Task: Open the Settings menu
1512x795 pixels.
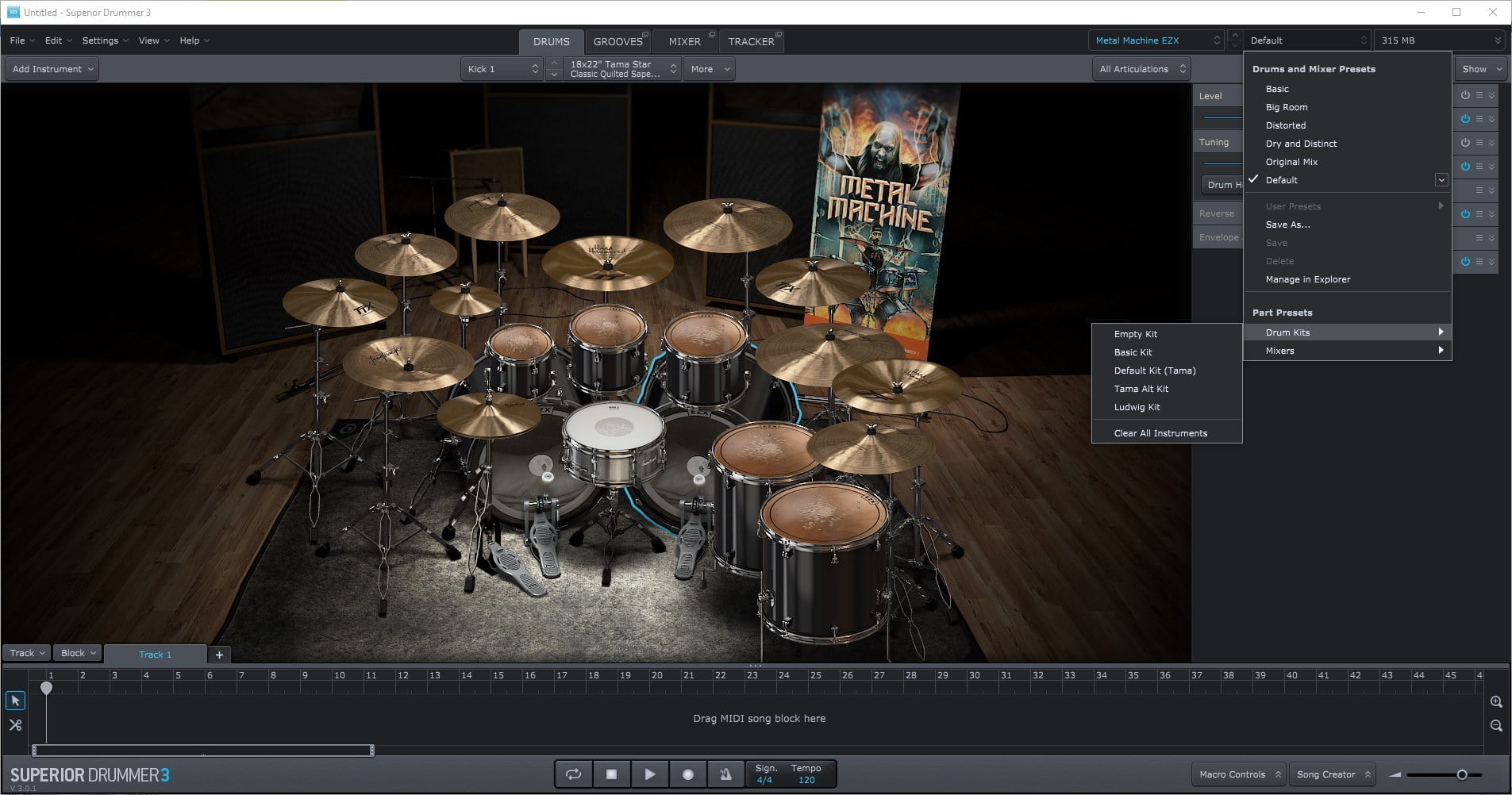Action: click(105, 40)
